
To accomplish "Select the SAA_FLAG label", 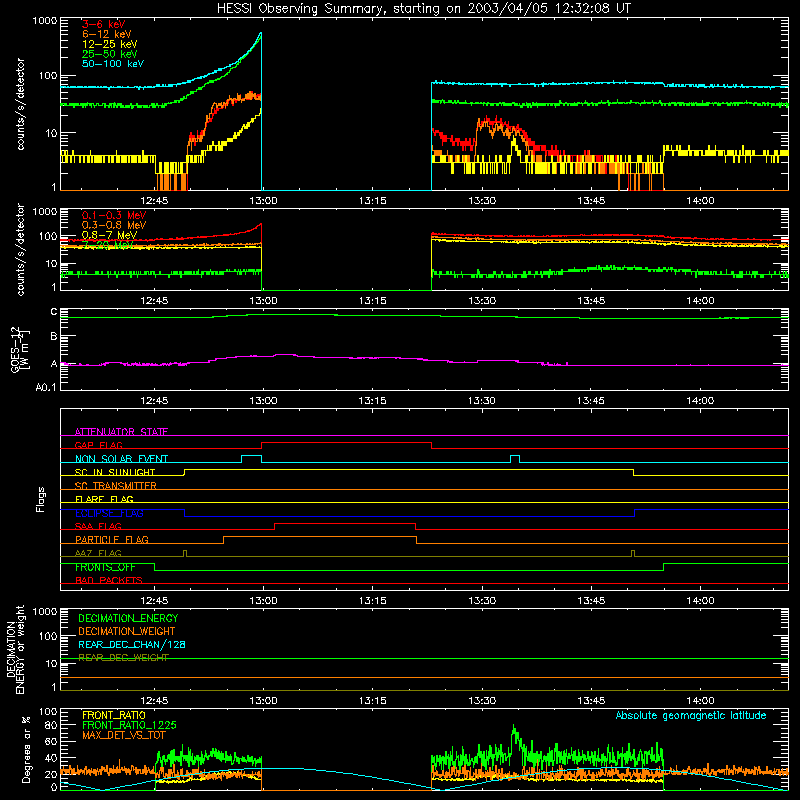I will coord(98,526).
